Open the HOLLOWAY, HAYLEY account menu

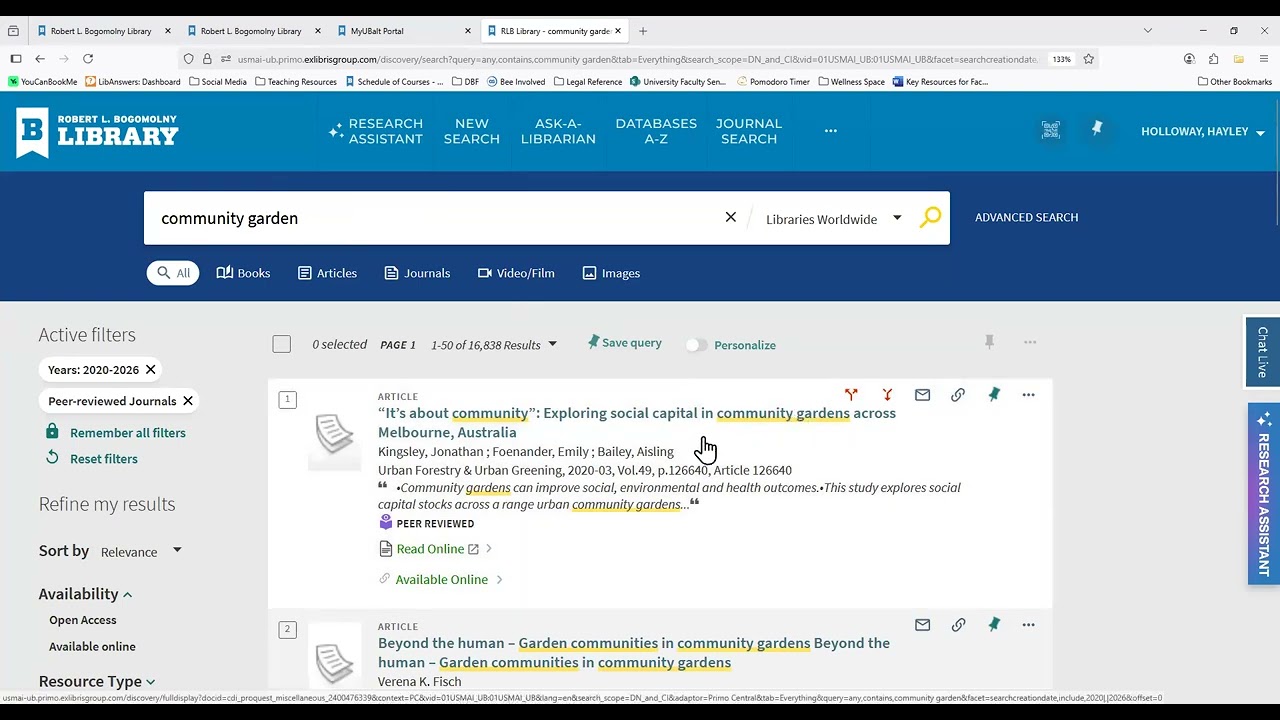(x=1203, y=132)
